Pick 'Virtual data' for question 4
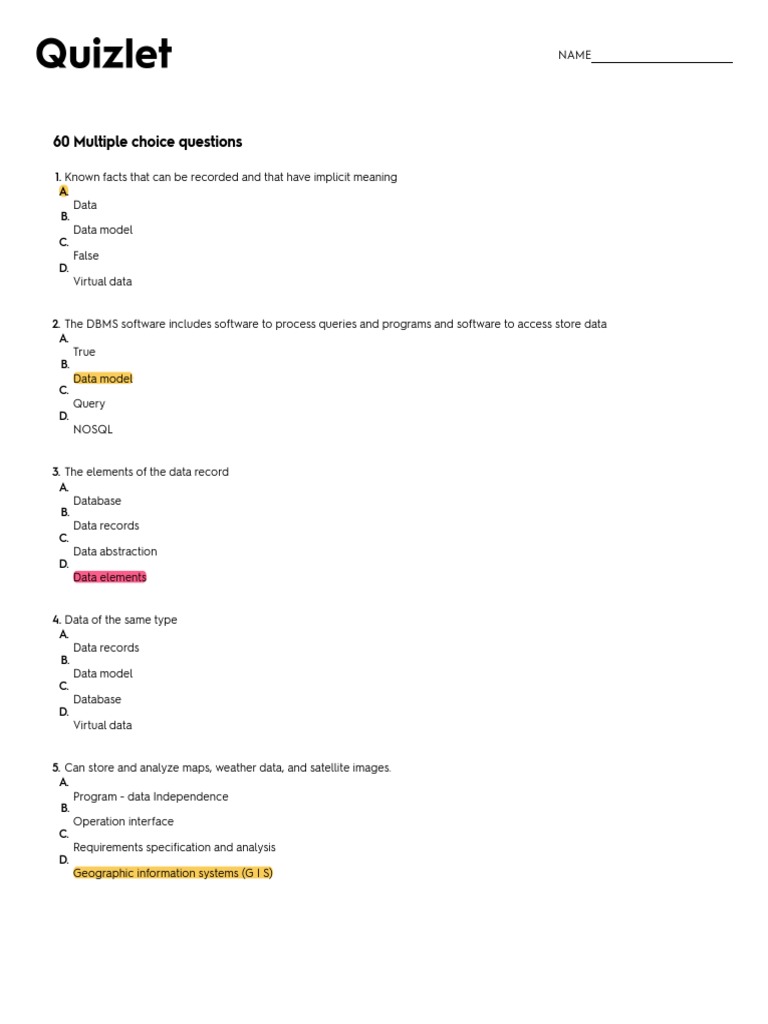The height and width of the screenshot is (1024, 768). [x=102, y=726]
